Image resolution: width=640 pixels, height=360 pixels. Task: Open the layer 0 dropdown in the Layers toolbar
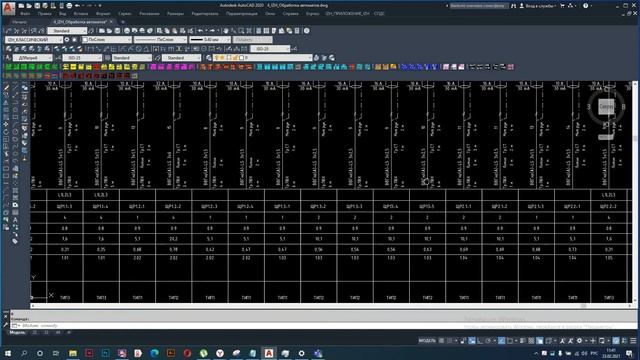(x=263, y=58)
